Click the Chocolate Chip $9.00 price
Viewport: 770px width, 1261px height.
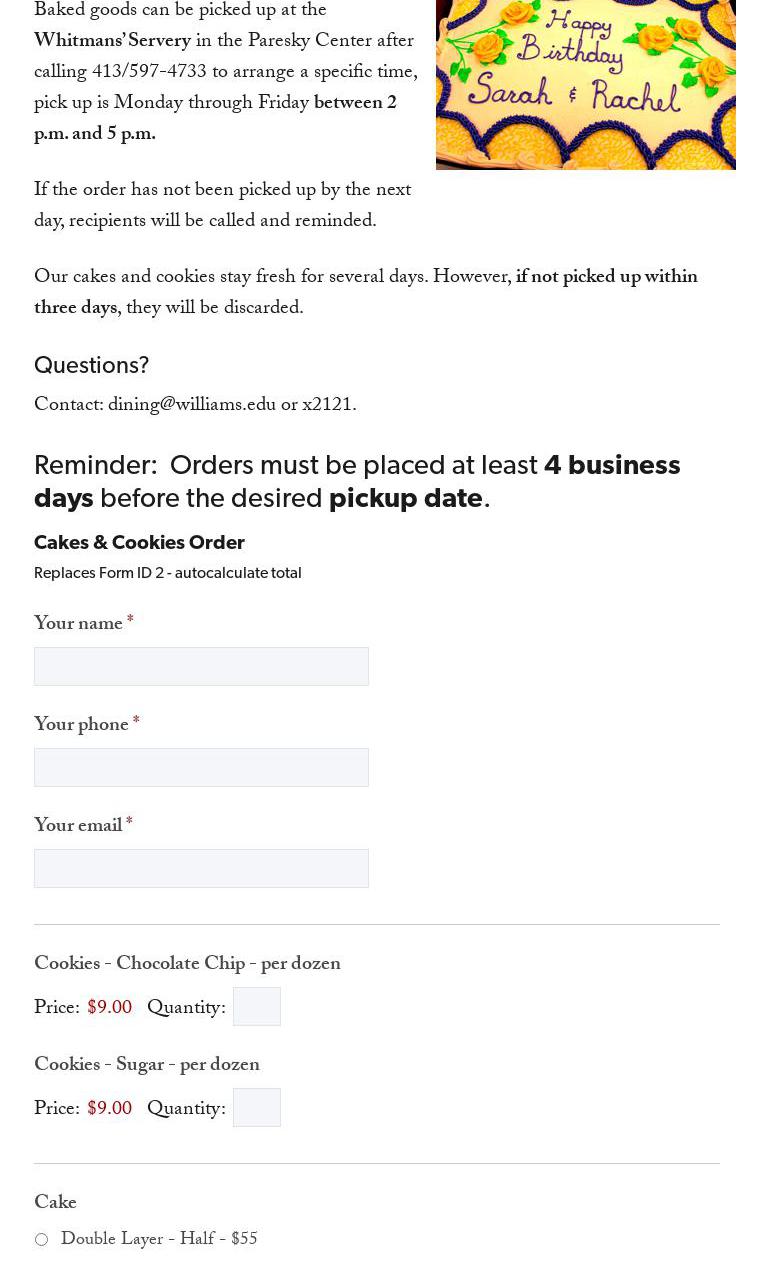[x=109, y=1008]
